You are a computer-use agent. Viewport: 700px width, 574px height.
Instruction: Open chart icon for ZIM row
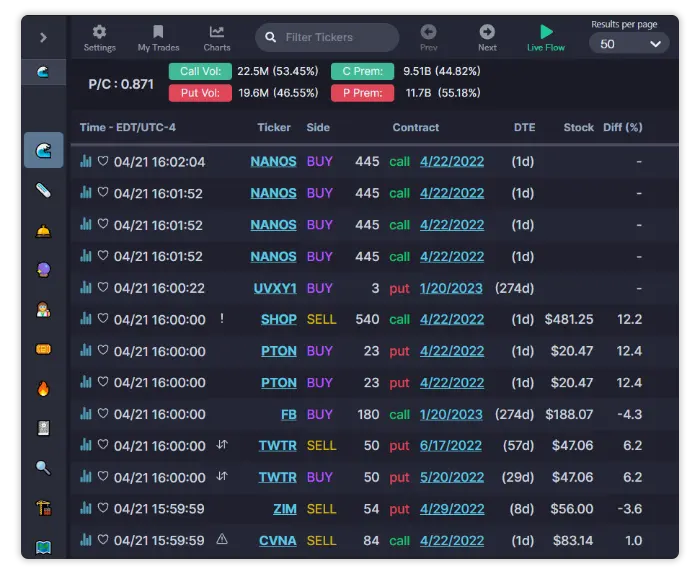(86, 508)
